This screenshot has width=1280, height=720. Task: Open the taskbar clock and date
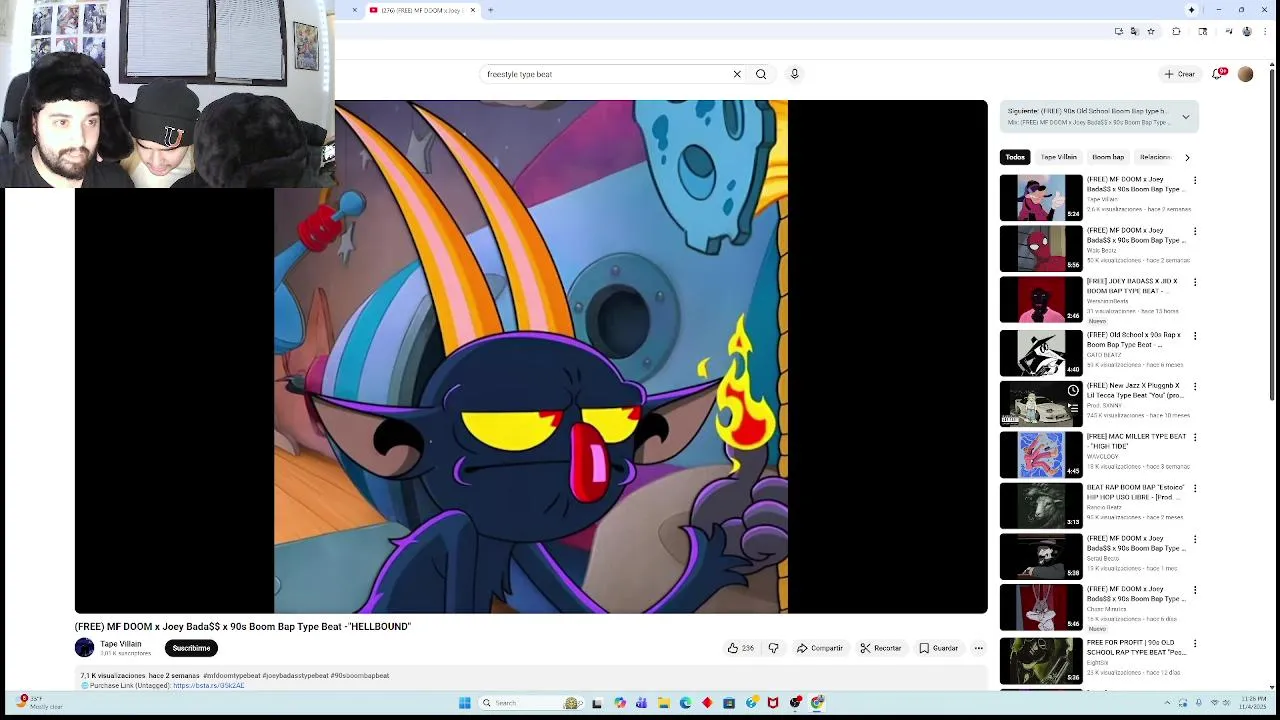click(x=1253, y=703)
